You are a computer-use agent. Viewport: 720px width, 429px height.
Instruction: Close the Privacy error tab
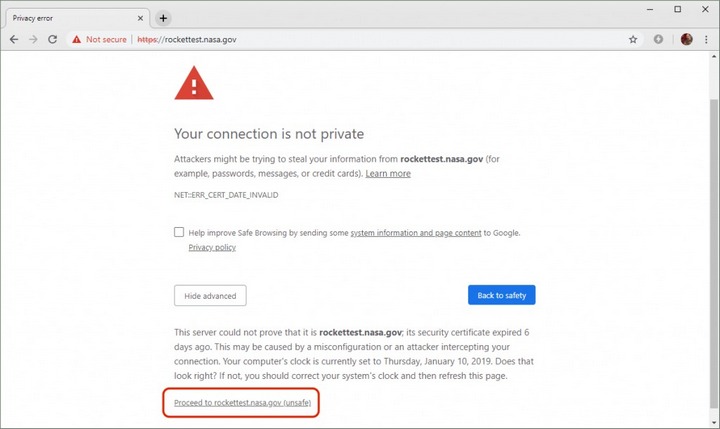139,18
